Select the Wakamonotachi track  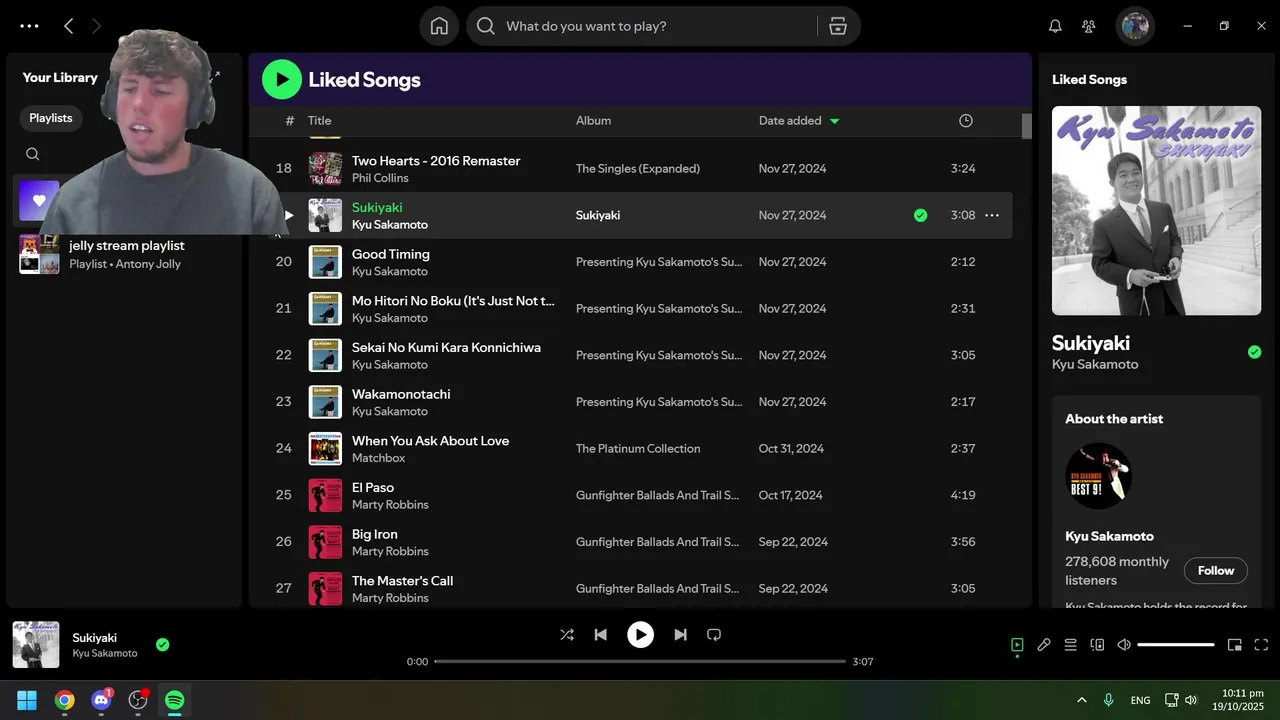pos(401,394)
